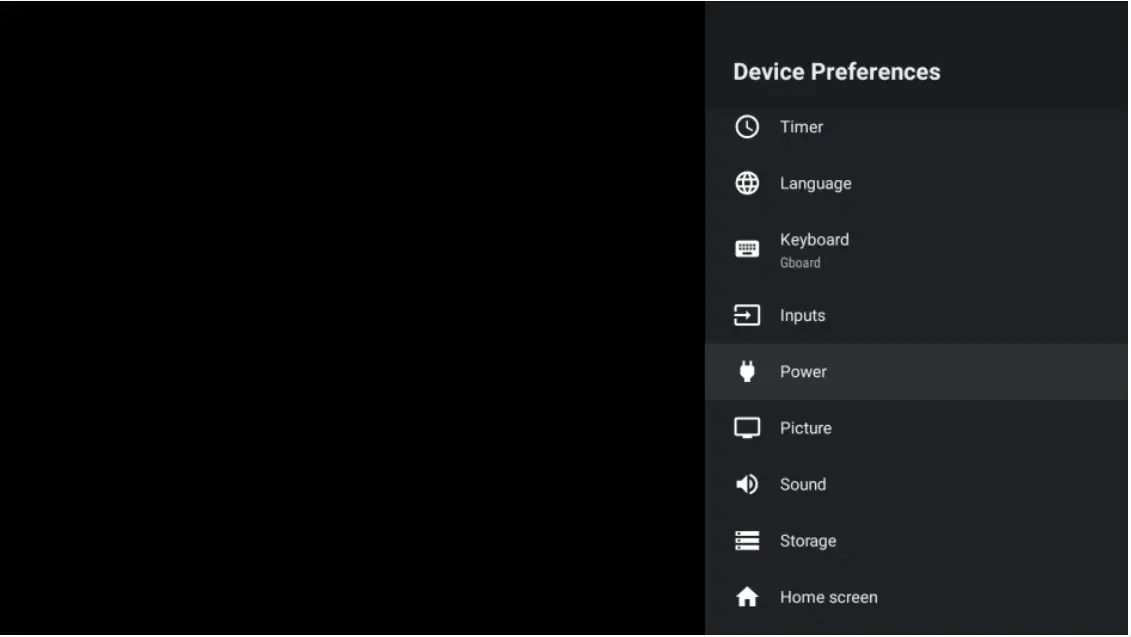This screenshot has height=637, width=1131.
Task: Click the Gboard subtitle text
Action: click(x=800, y=263)
